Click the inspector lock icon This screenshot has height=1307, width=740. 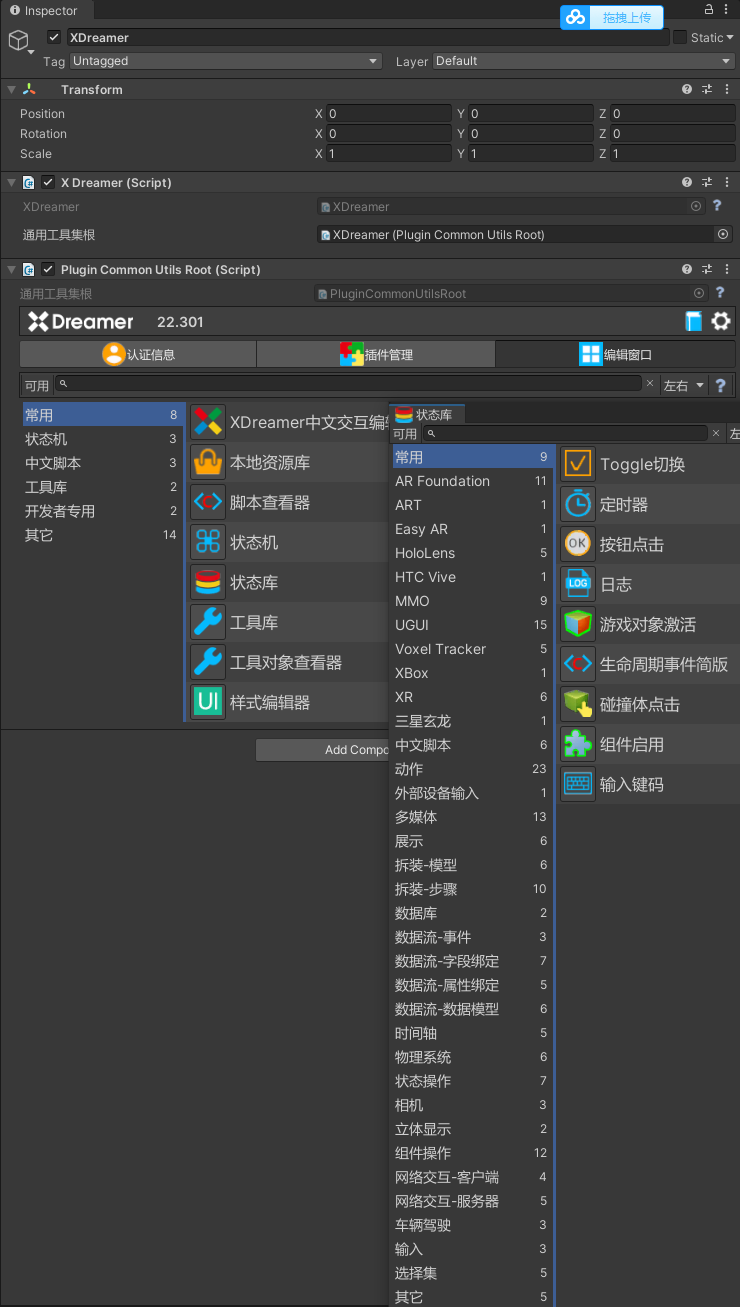[709, 10]
